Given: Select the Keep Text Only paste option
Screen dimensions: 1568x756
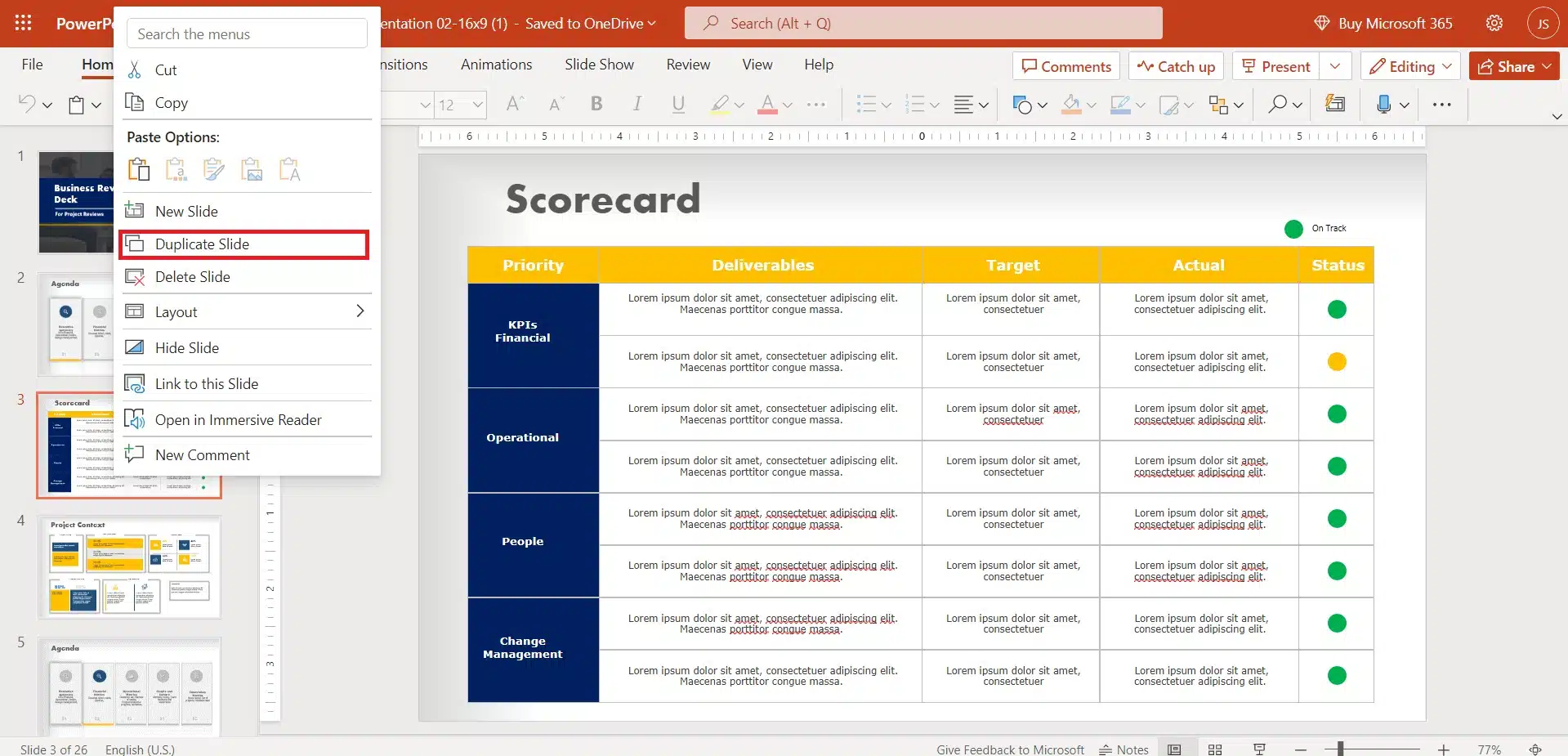Looking at the screenshot, I should [x=289, y=169].
